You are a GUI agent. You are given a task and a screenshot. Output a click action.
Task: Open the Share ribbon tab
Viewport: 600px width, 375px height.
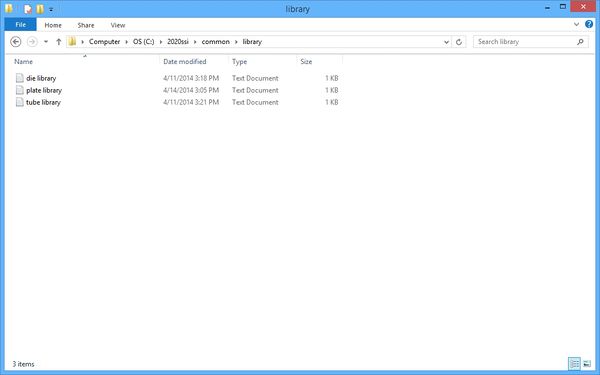point(86,25)
